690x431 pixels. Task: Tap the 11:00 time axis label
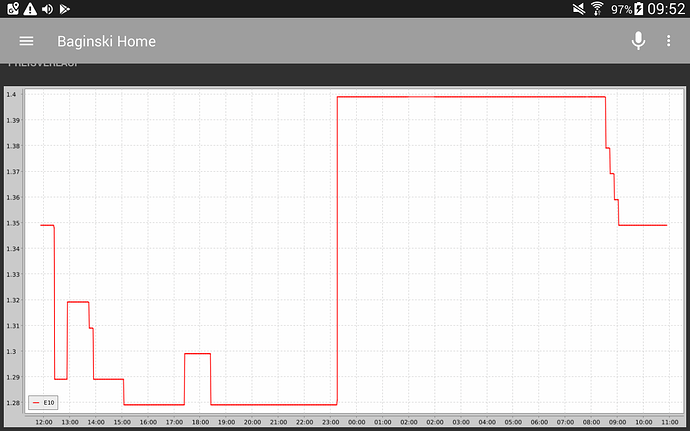coord(670,422)
